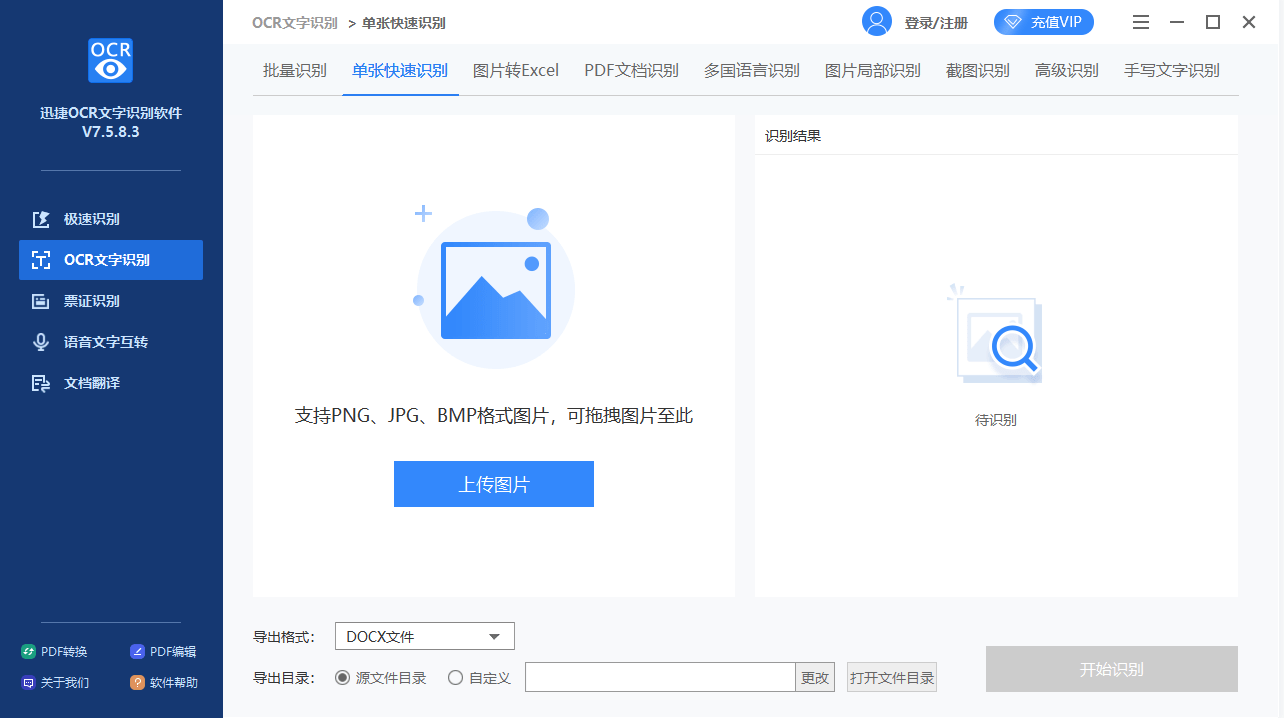
Task: Click the 上传图片 upload button
Action: pyautogui.click(x=494, y=484)
